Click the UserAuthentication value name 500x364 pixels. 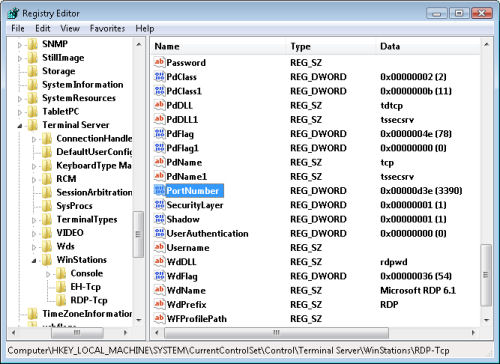point(207,233)
